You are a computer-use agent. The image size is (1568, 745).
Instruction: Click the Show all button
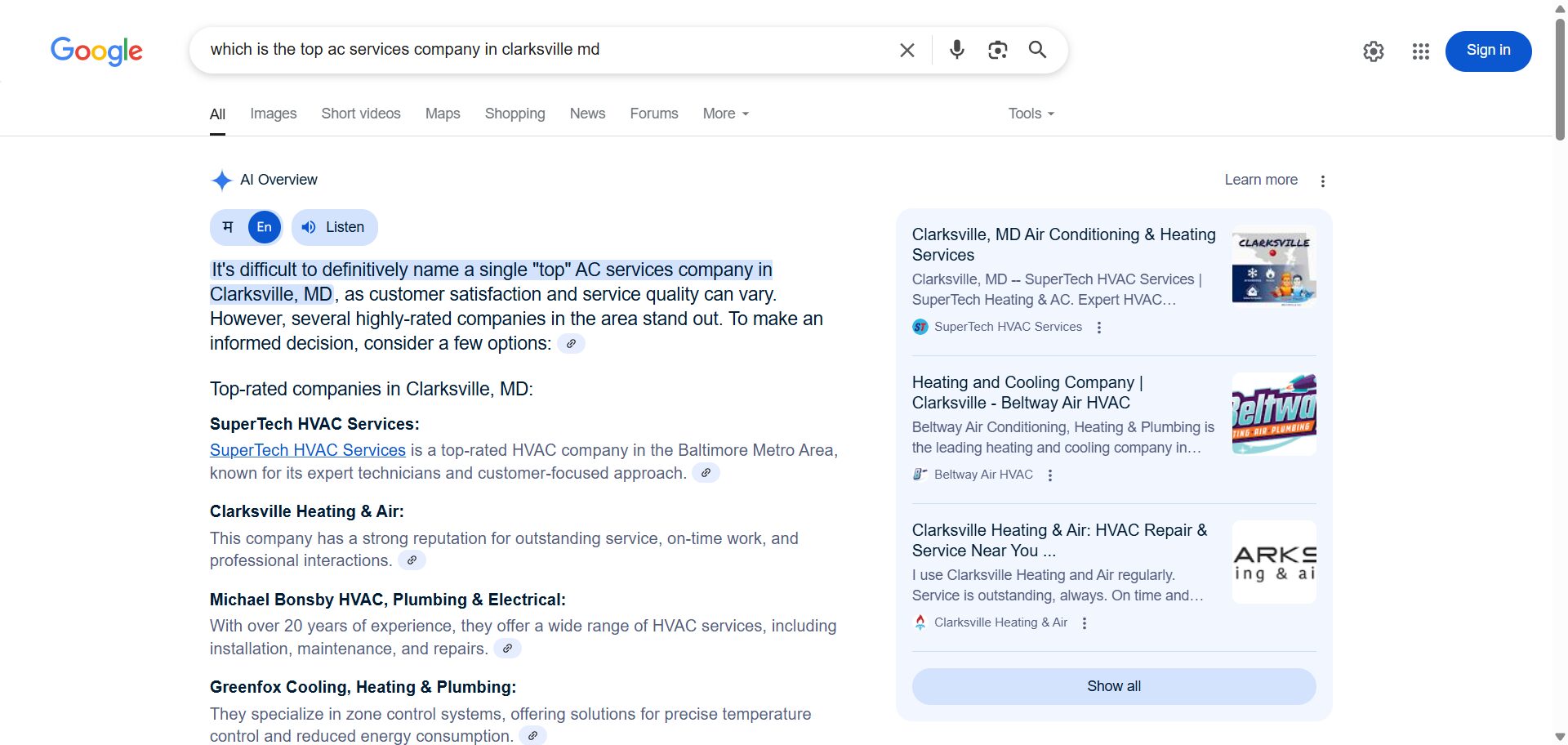tap(1114, 687)
